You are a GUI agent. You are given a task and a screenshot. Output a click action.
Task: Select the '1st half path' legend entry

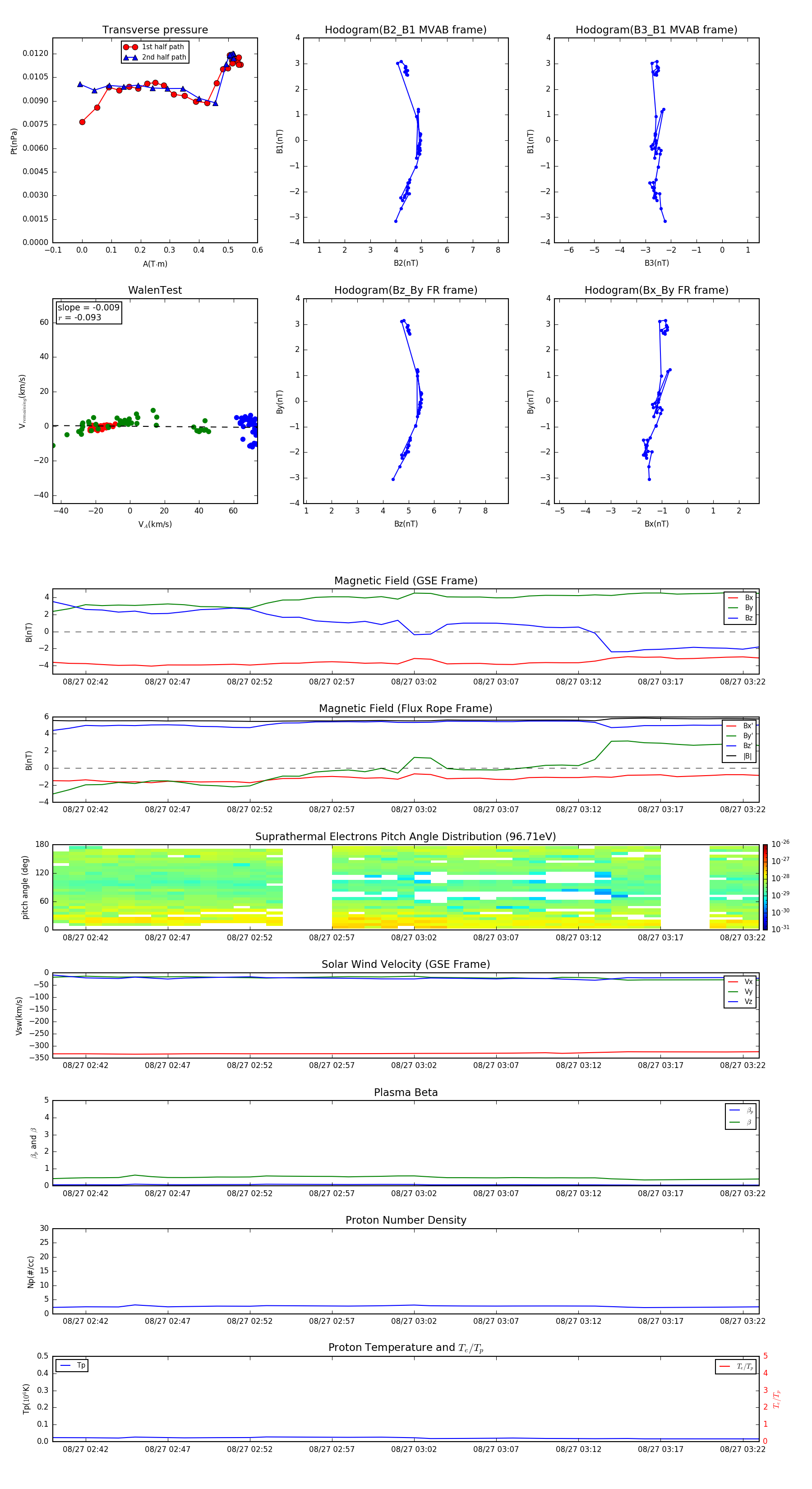point(154,47)
